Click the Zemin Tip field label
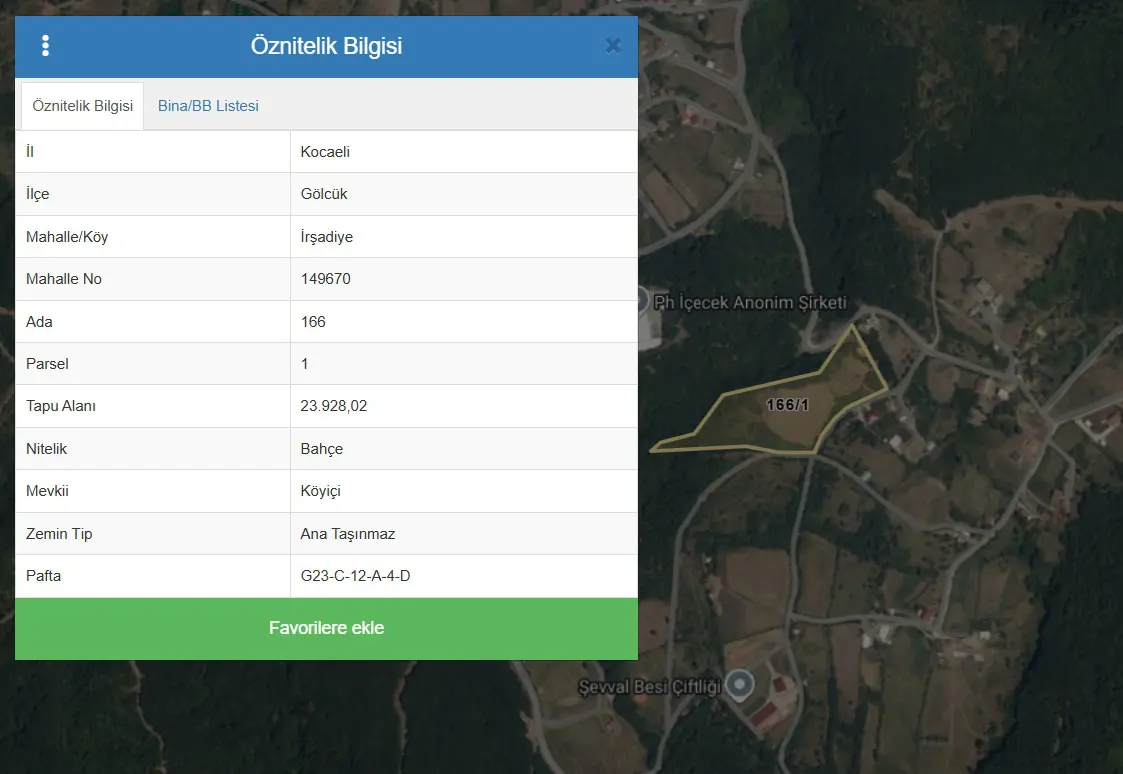 click(59, 534)
